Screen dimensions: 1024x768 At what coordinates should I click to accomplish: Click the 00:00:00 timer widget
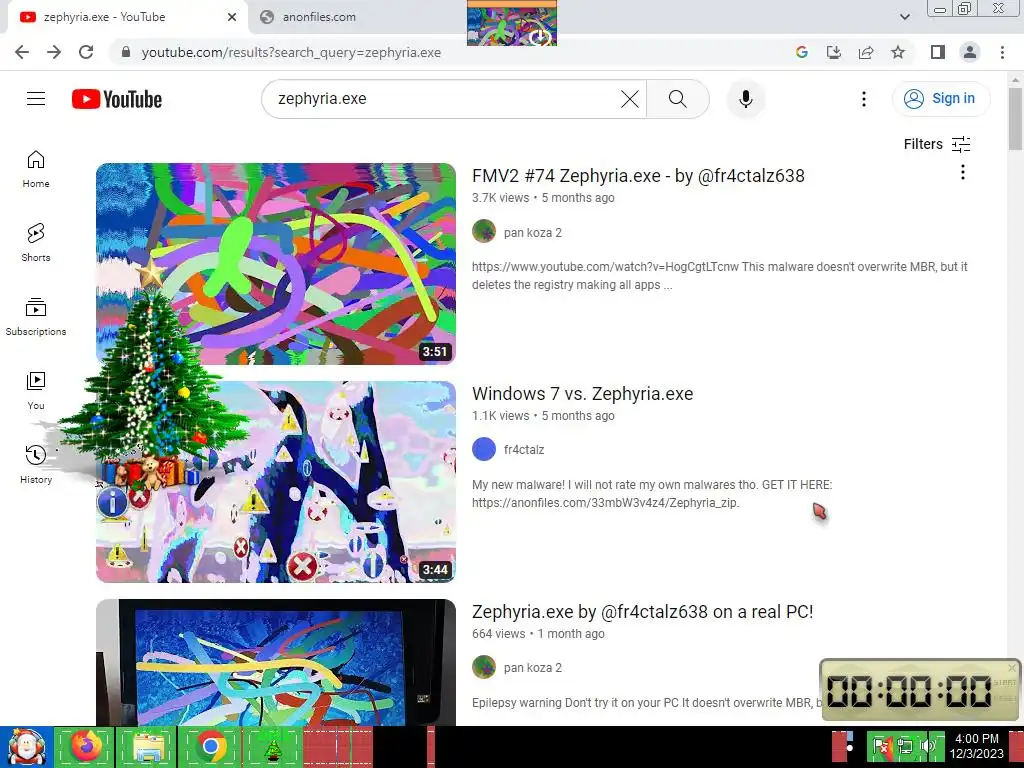click(x=920, y=690)
